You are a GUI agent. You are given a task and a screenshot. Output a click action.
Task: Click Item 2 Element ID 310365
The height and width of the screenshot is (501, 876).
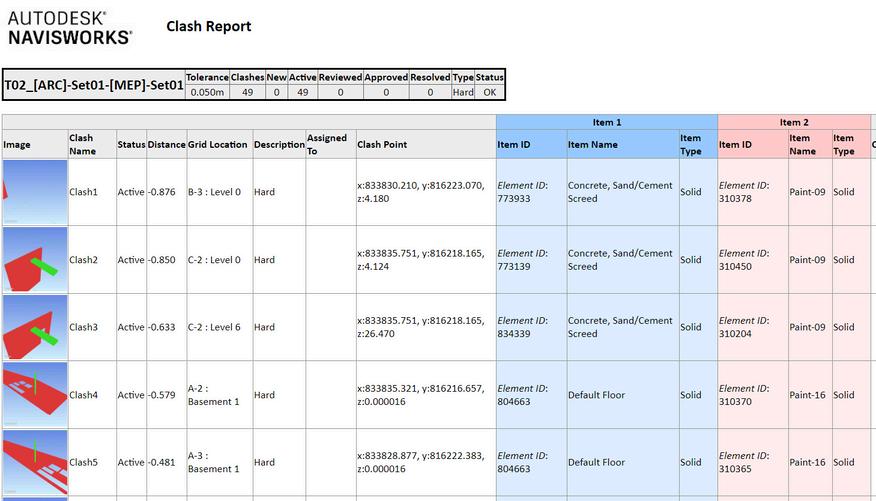[744, 462]
